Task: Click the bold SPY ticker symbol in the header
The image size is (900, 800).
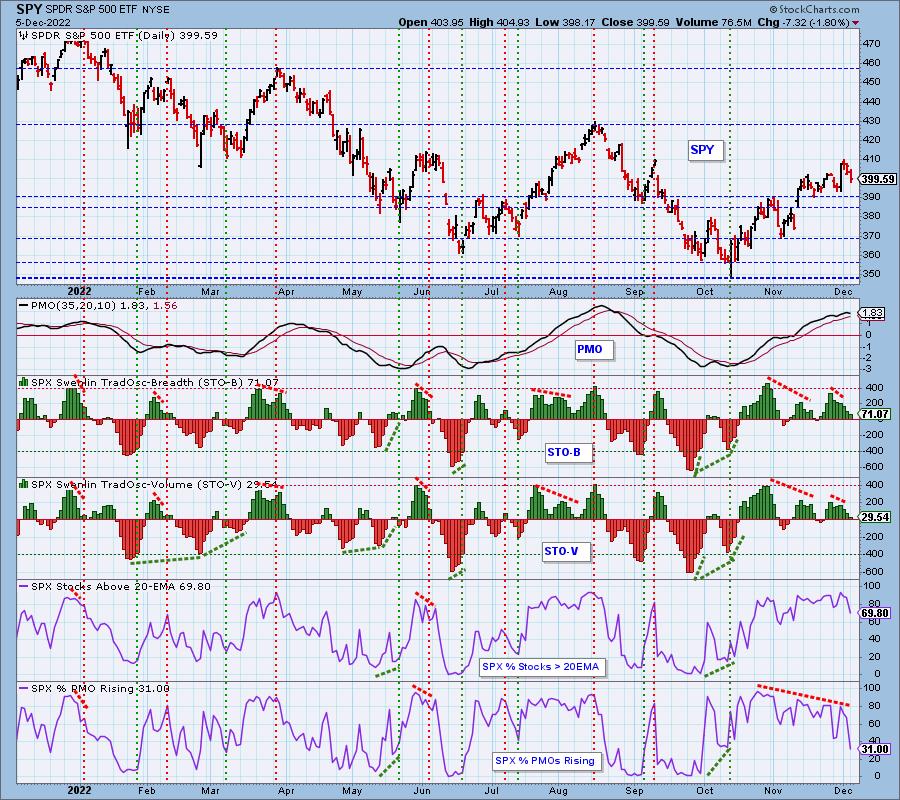Action: (x=29, y=10)
